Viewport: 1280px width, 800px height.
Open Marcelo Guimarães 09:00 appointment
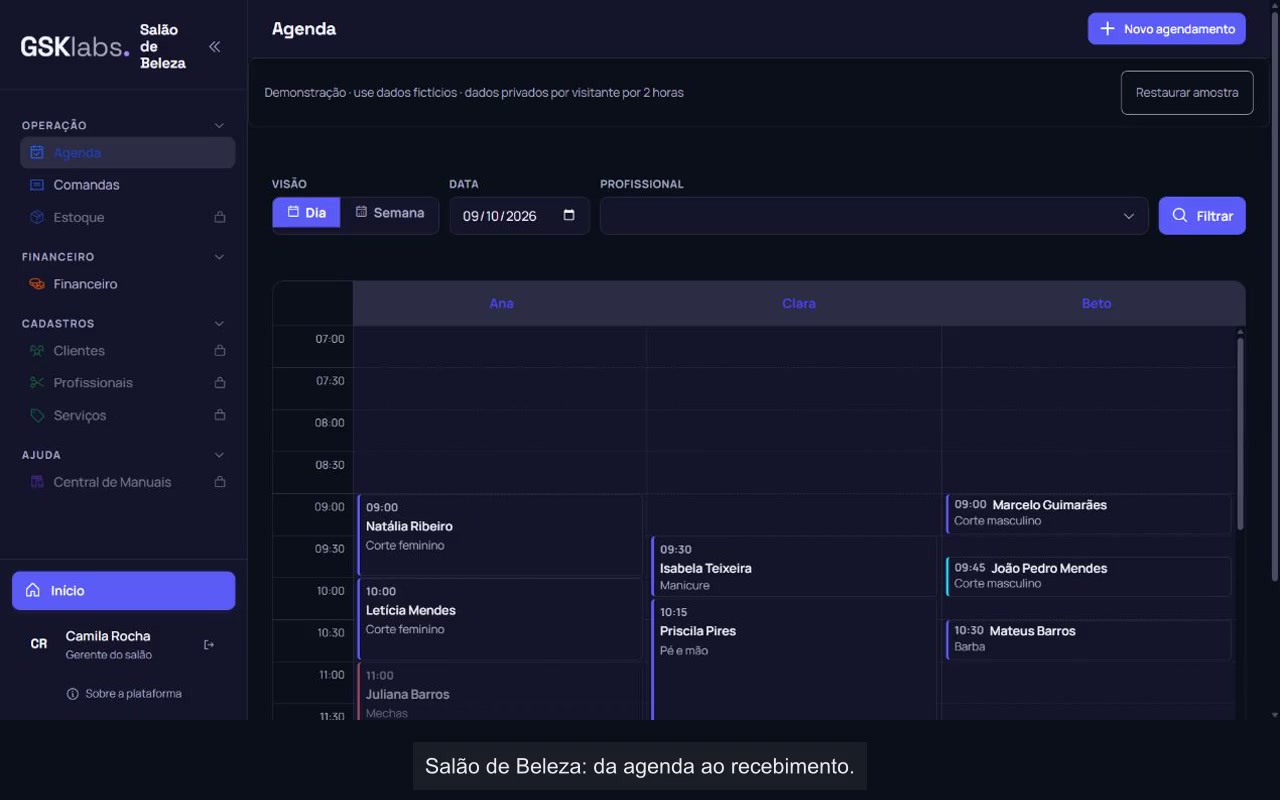coord(1088,514)
